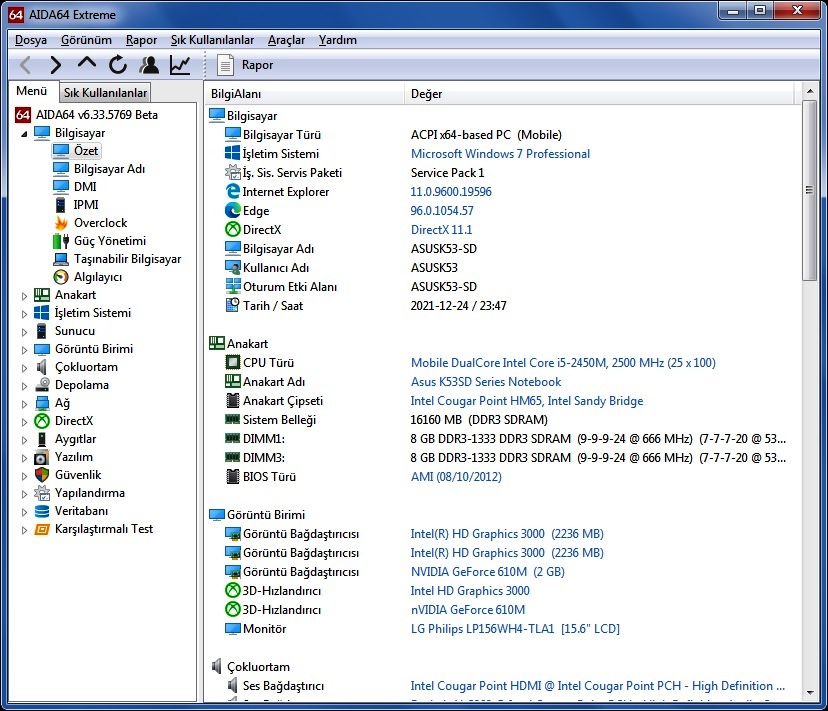828x711 pixels.
Task: Open Intel Cougar Point HM65 chipset link
Action: coord(527,401)
